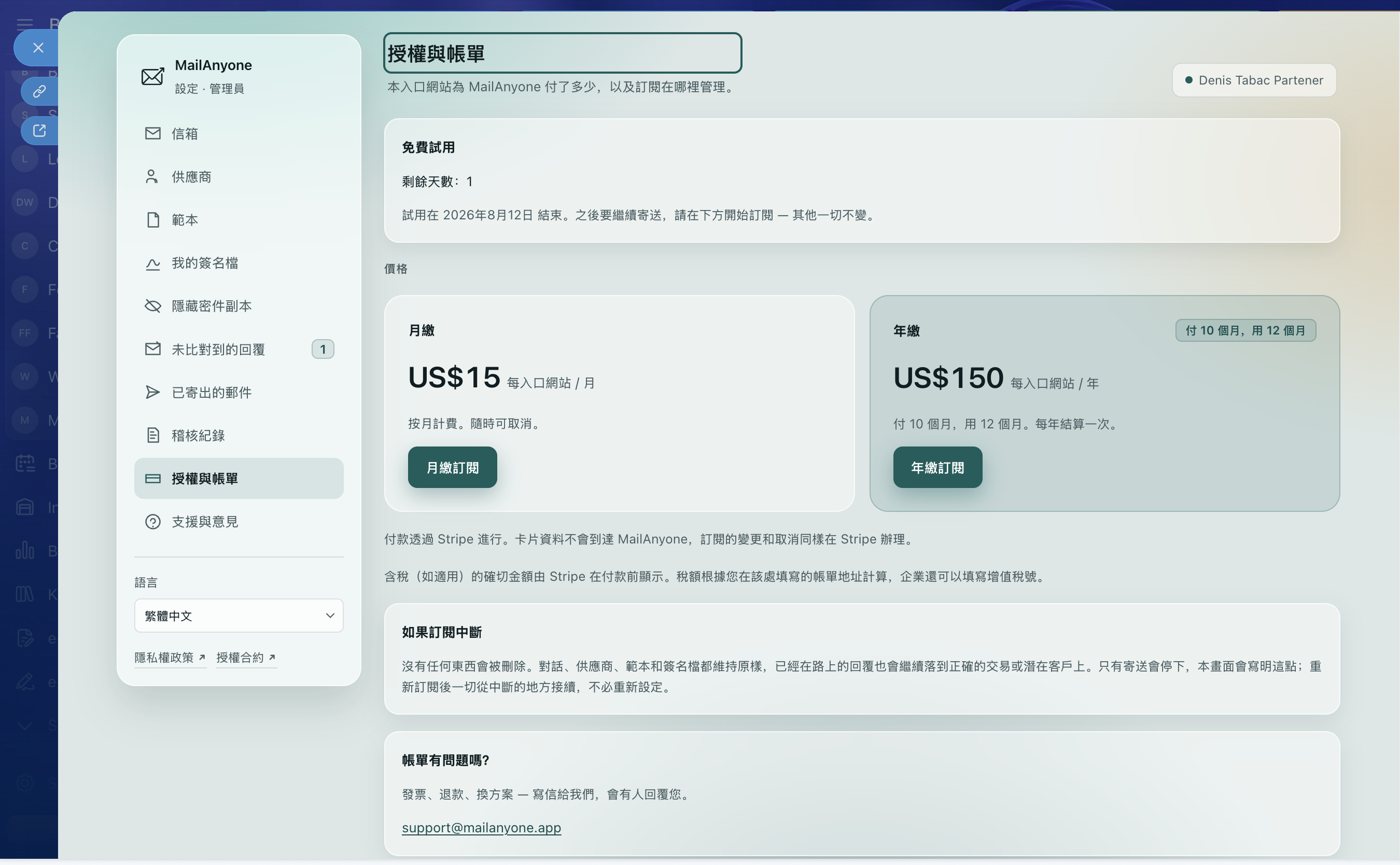This screenshot has height=865, width=1400.
Task: Click the US$15 monthly price
Action: 454,378
